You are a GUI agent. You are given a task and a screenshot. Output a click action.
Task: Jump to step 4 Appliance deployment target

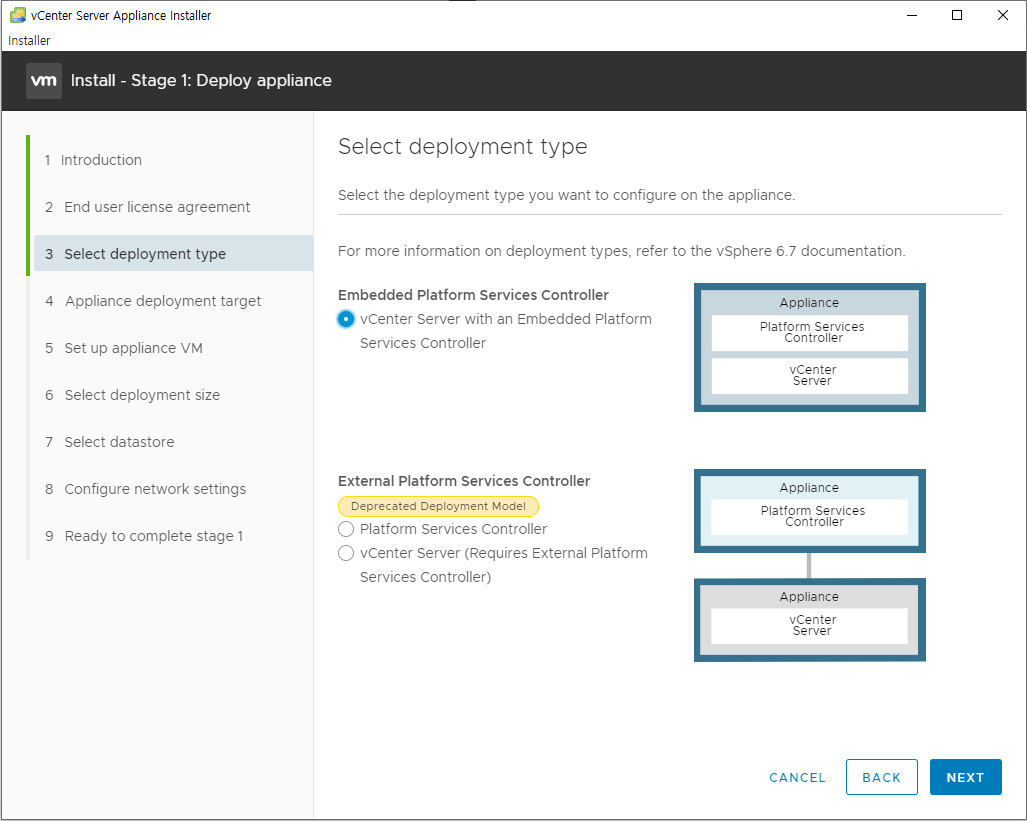153,301
